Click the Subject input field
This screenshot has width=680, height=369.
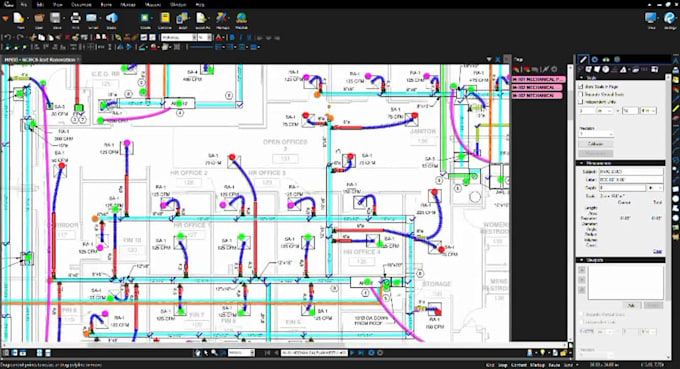(x=631, y=172)
